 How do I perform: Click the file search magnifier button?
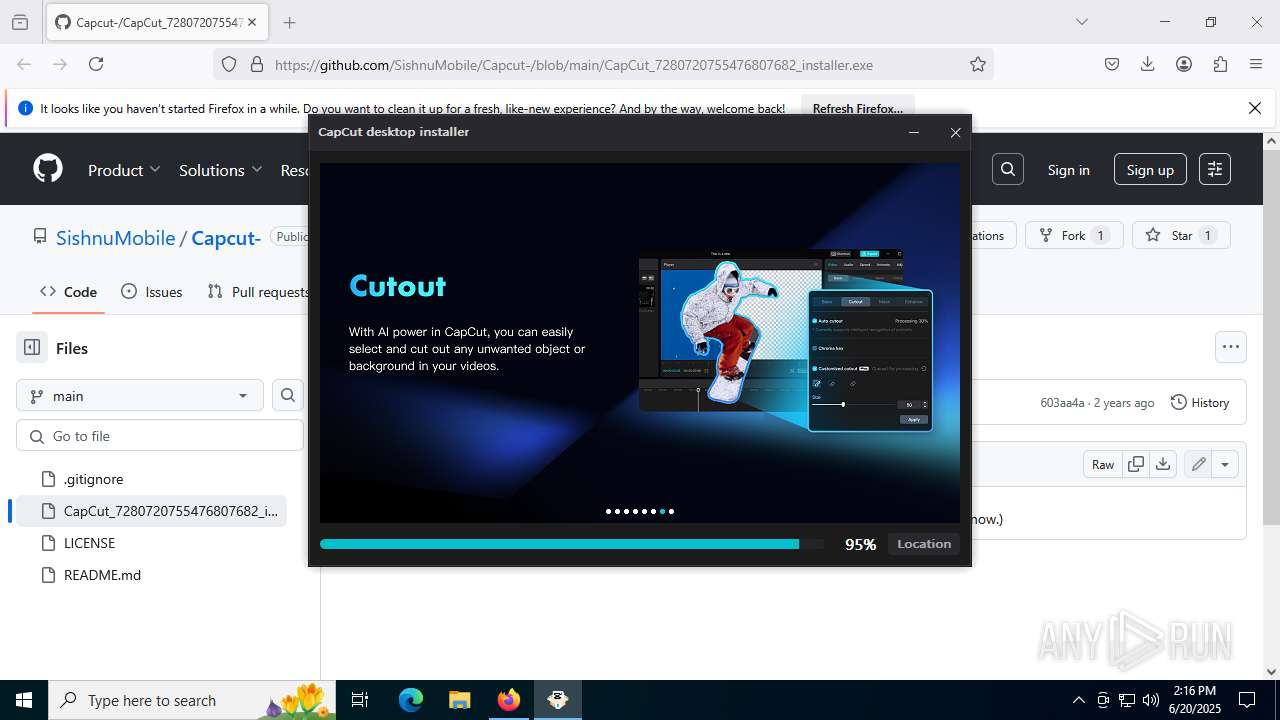pos(288,395)
